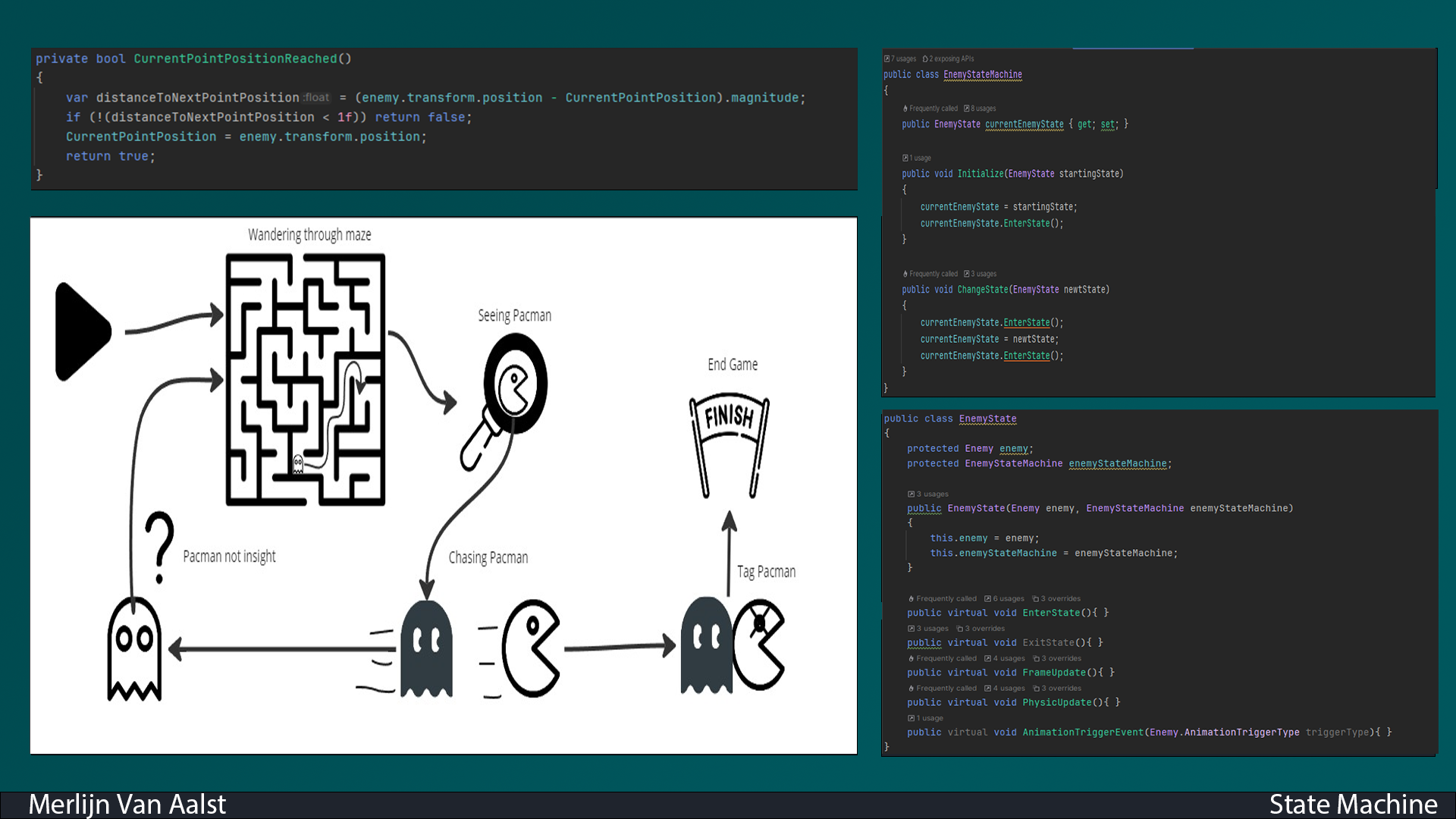Click the '2 exposing APIs' hint link
The image size is (1456, 819).
click(952, 58)
